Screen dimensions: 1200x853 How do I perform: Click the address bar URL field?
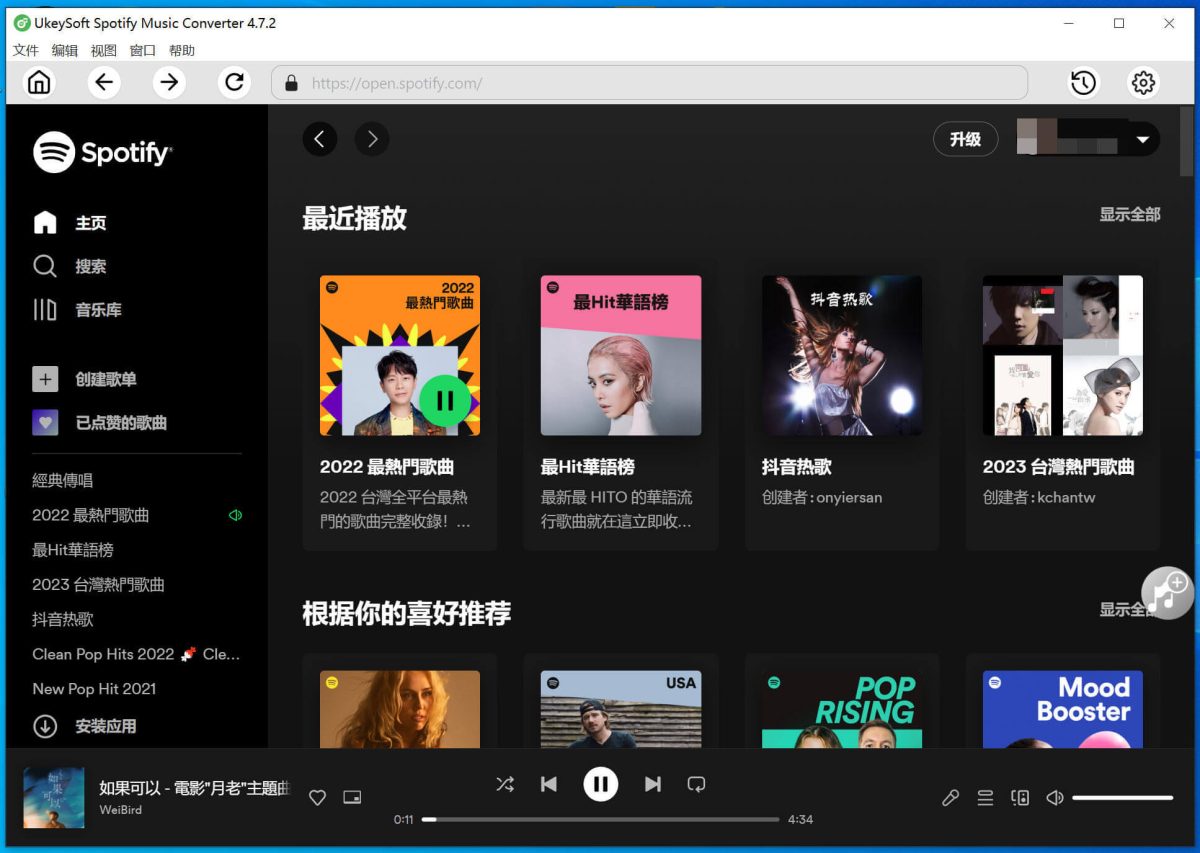pos(650,83)
